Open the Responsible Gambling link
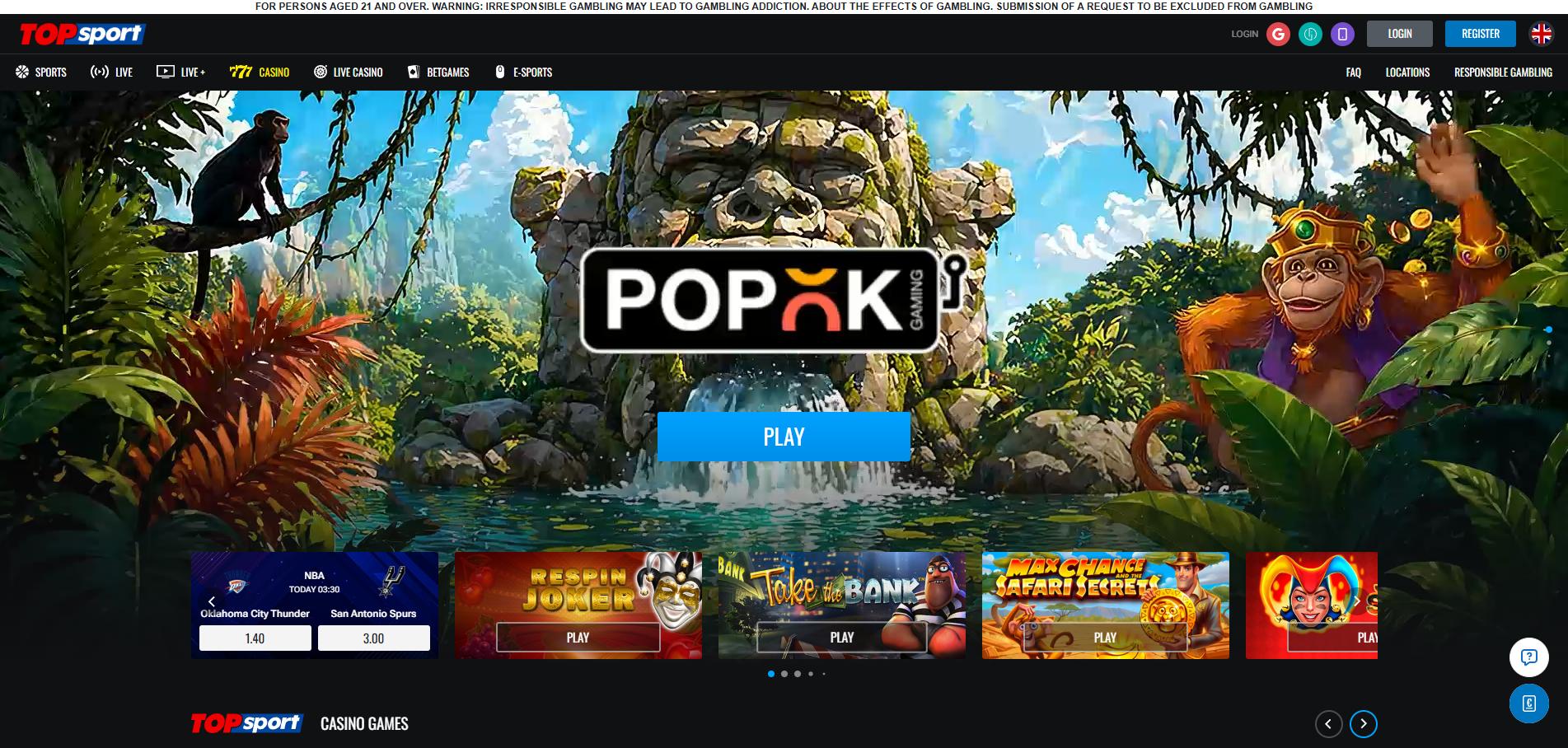Screen dimensions: 1568x748 1503,72
